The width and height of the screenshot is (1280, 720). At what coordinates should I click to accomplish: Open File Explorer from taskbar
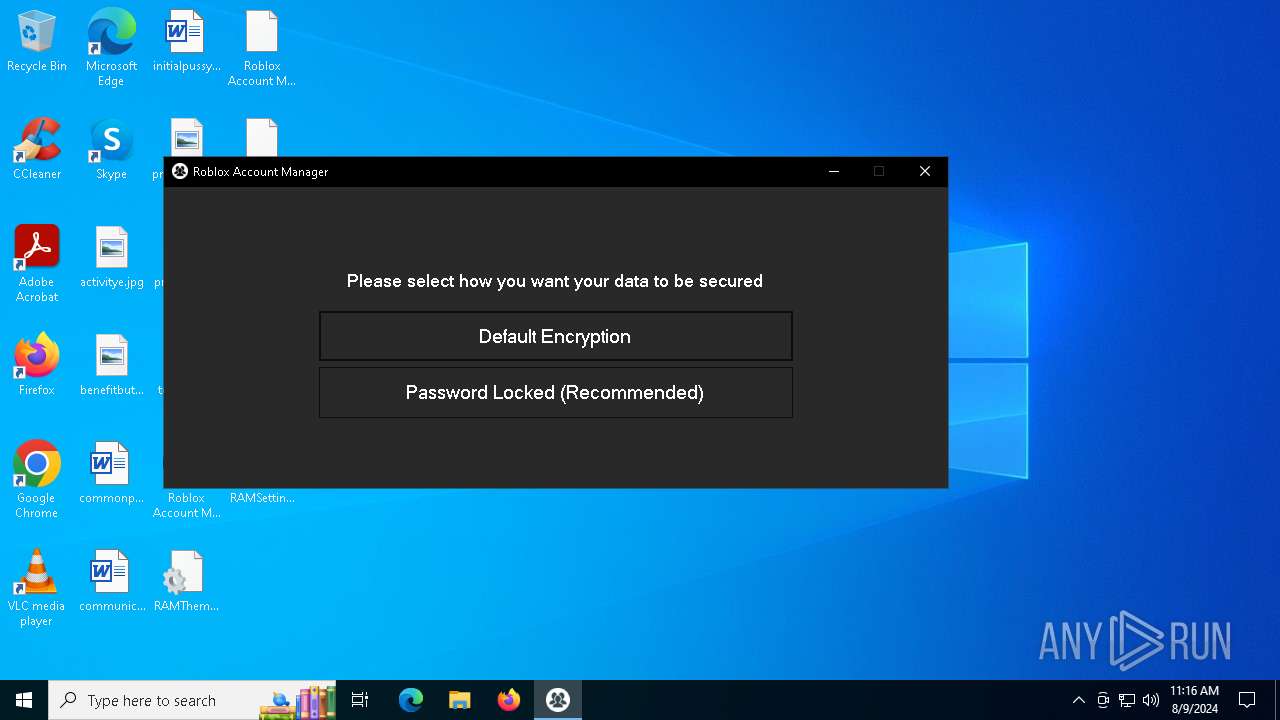(x=459, y=700)
